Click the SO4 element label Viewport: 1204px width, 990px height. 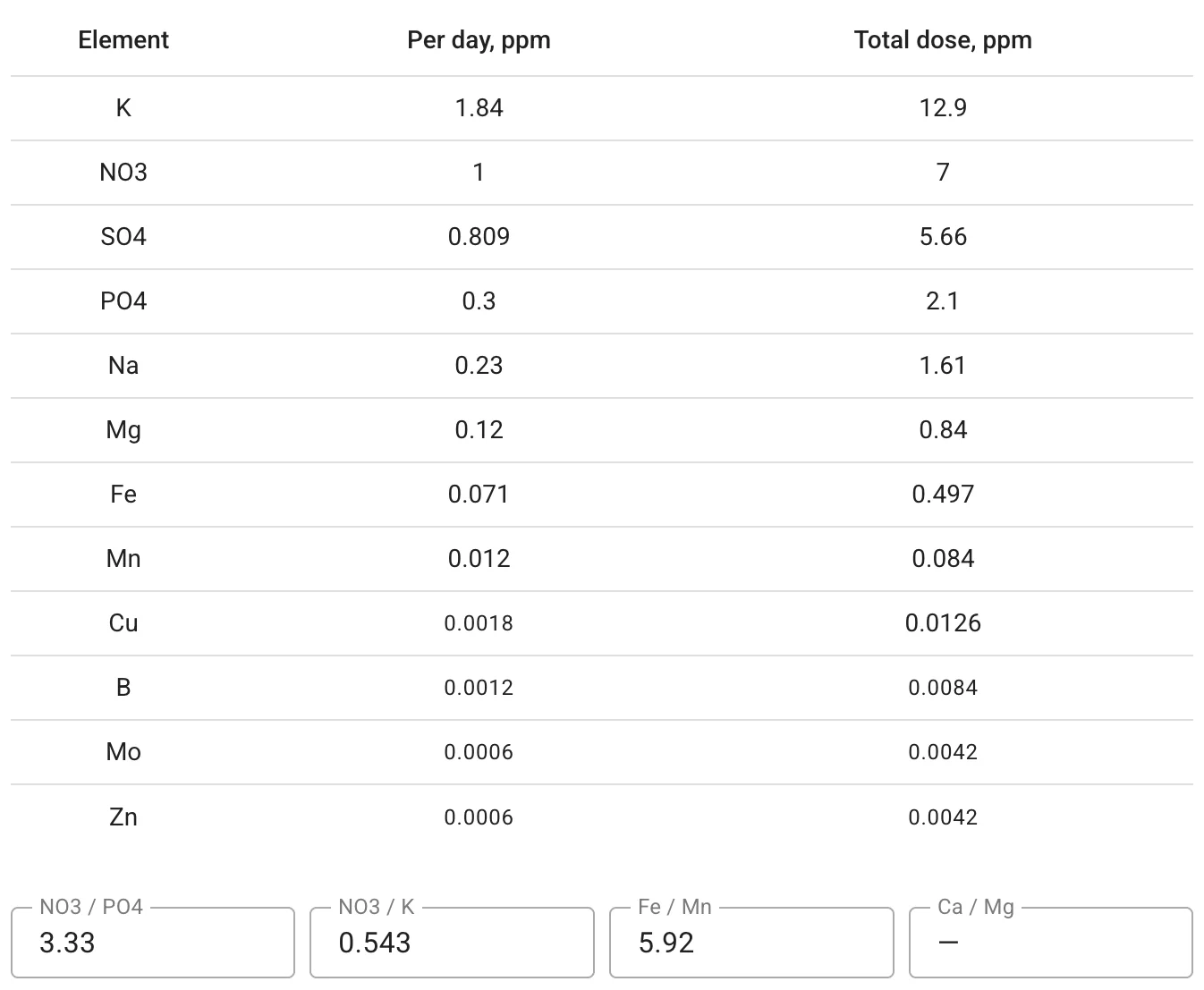pos(123,237)
